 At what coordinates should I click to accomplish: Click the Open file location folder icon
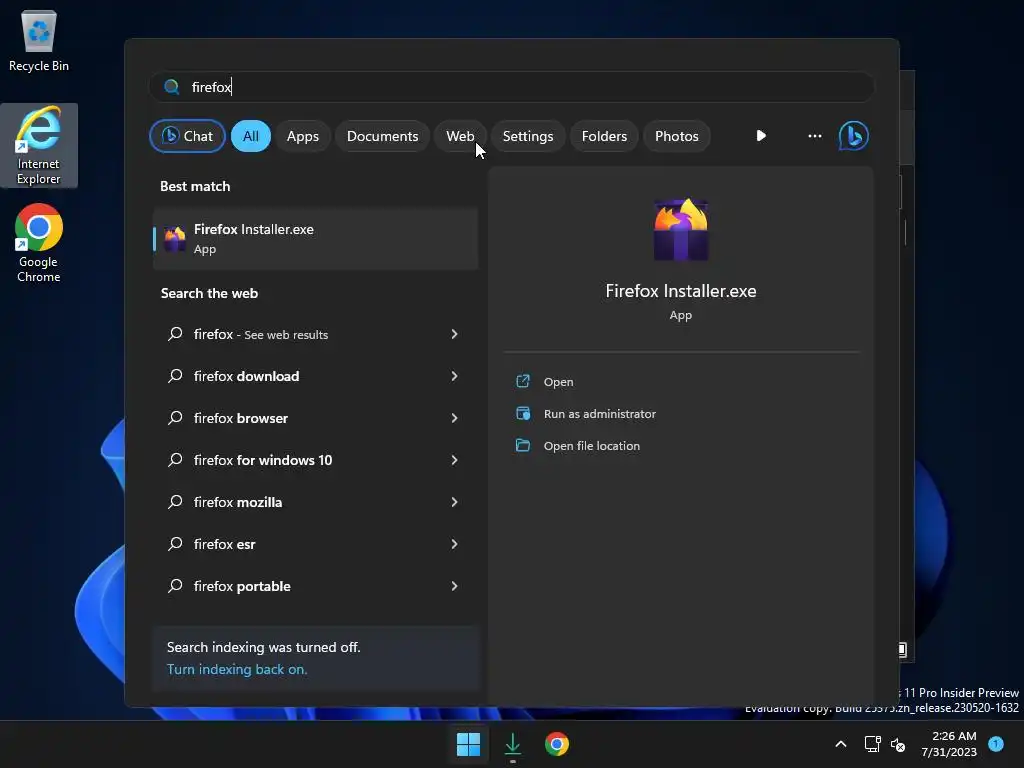(x=523, y=445)
